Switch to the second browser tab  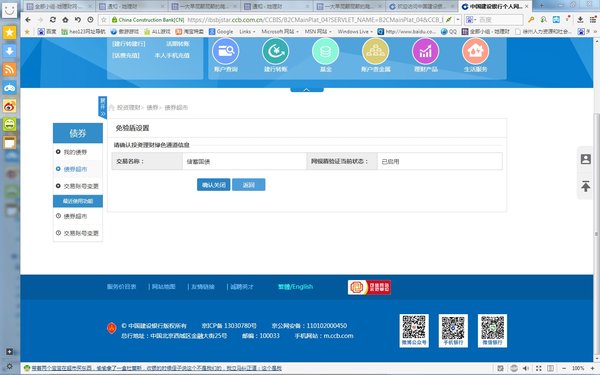click(132, 7)
